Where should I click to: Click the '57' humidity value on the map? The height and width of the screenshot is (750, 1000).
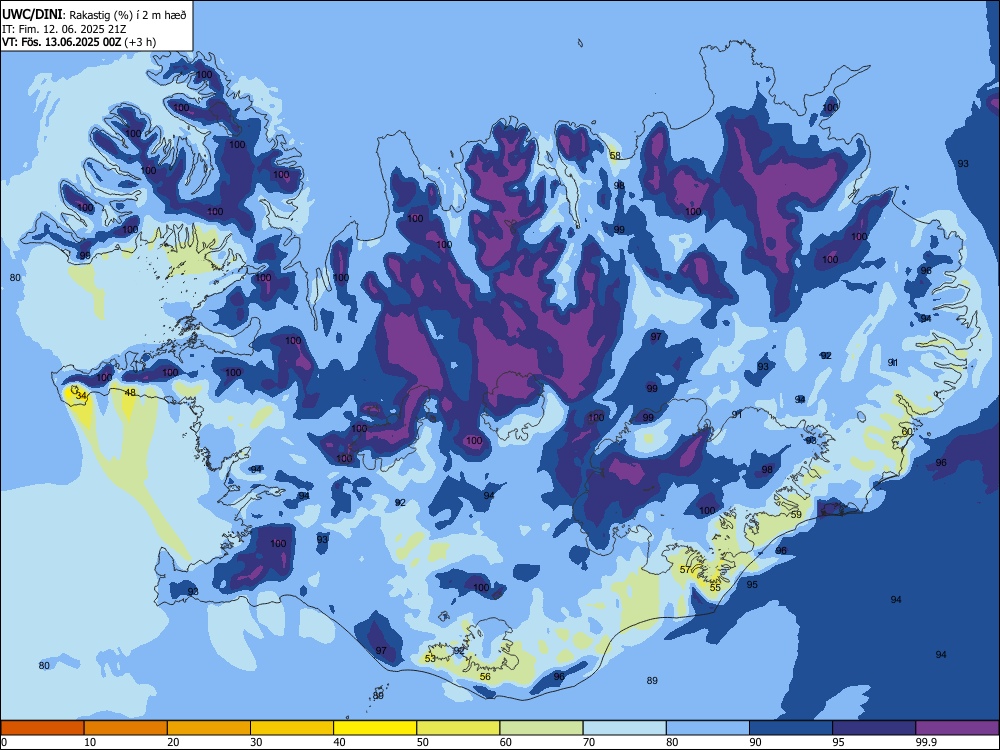click(x=685, y=570)
